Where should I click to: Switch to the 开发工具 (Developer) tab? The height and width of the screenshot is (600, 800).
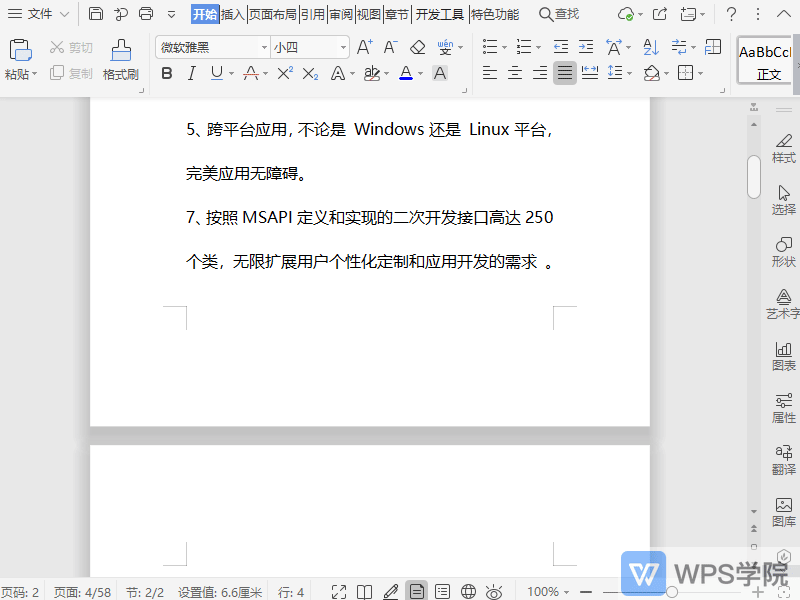tap(439, 14)
